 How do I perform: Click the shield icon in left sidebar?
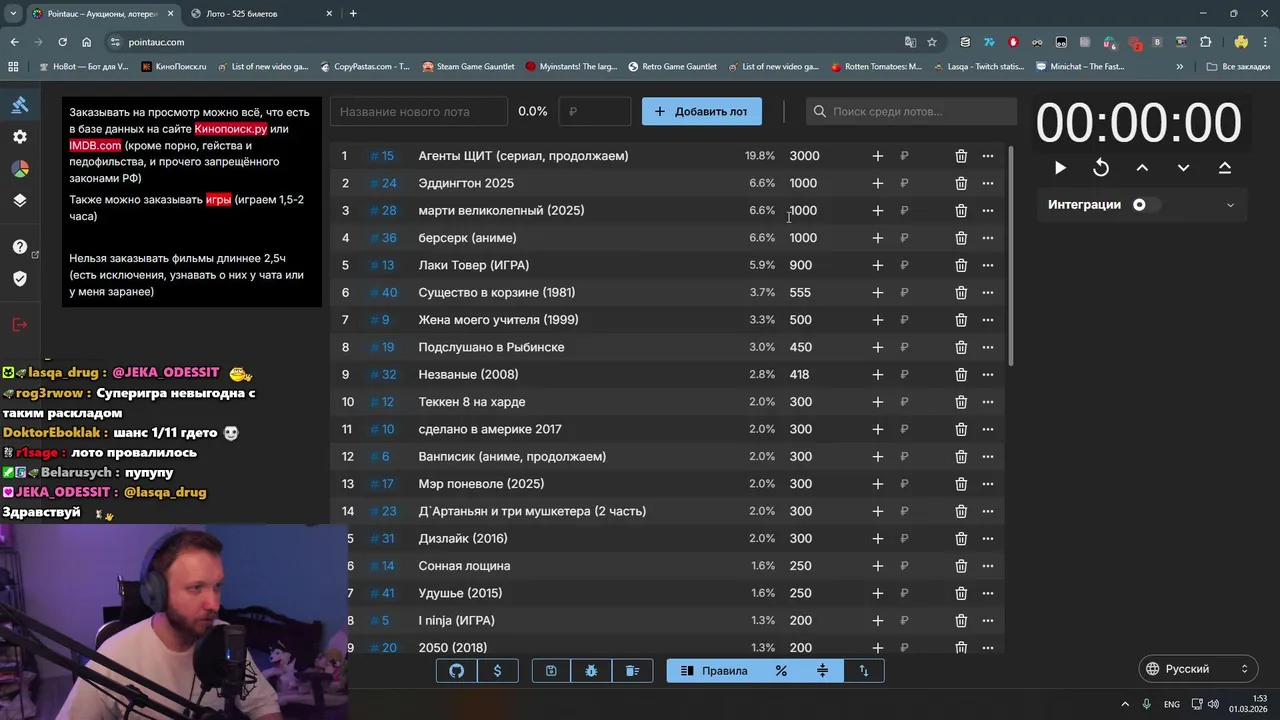pyautogui.click(x=20, y=278)
